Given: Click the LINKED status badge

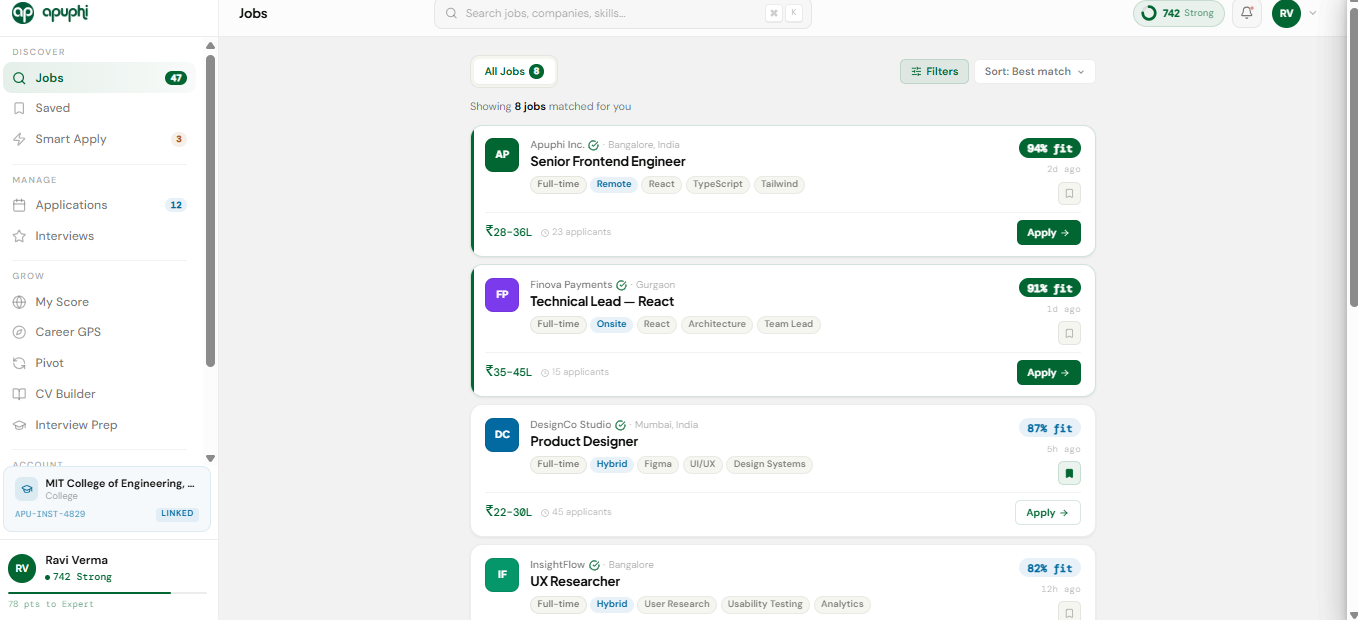Looking at the screenshot, I should tap(177, 514).
